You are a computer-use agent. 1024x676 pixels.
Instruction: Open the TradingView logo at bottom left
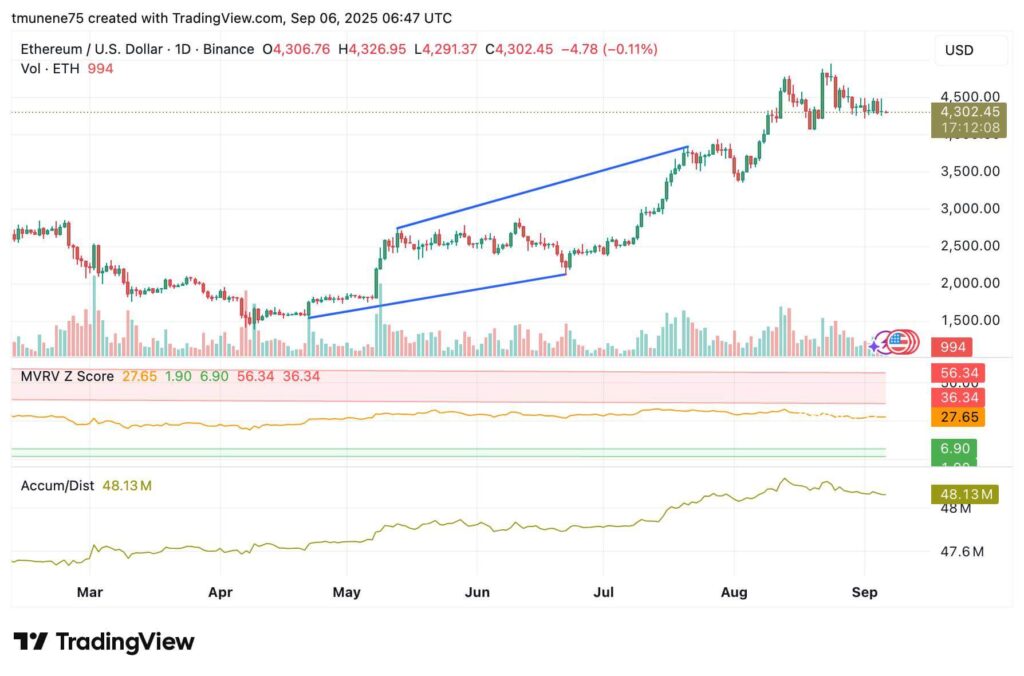coord(103,641)
